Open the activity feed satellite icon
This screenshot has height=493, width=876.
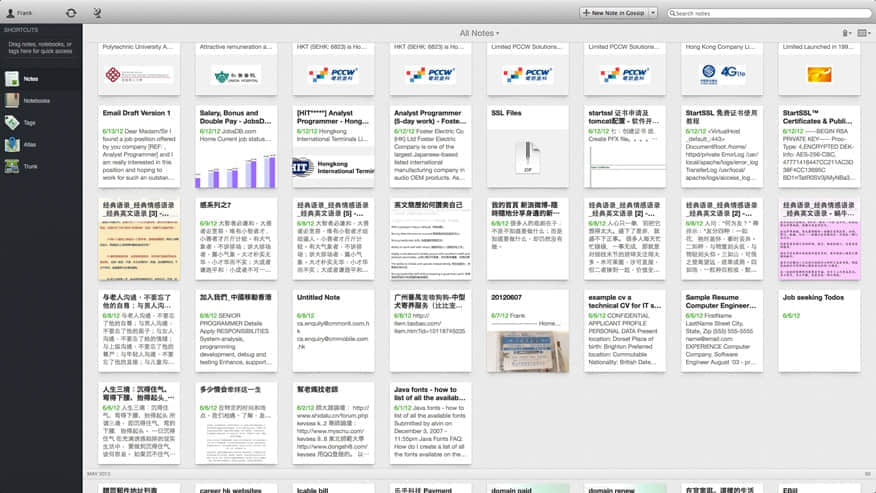pos(97,12)
